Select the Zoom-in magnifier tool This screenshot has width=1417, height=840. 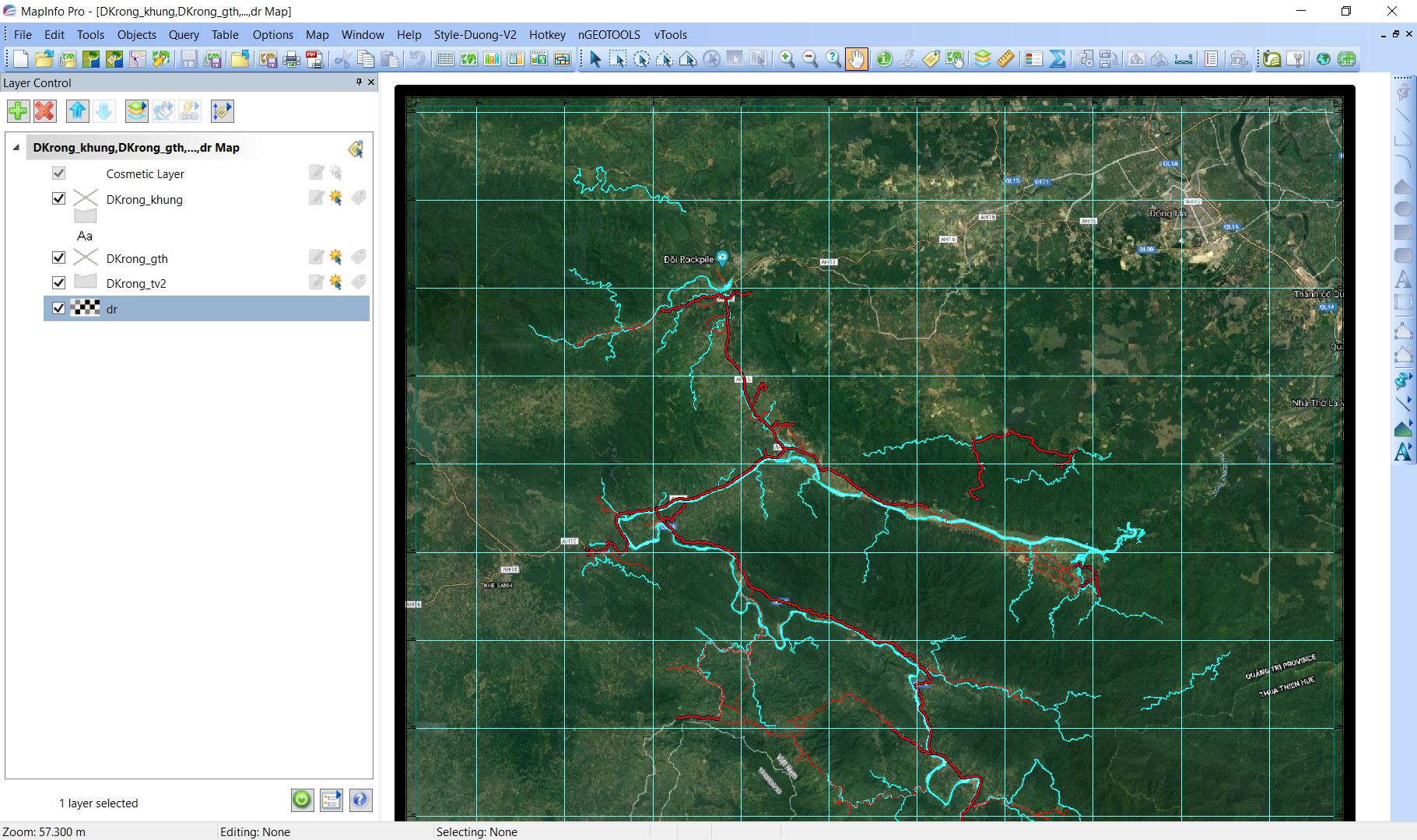[x=787, y=59]
